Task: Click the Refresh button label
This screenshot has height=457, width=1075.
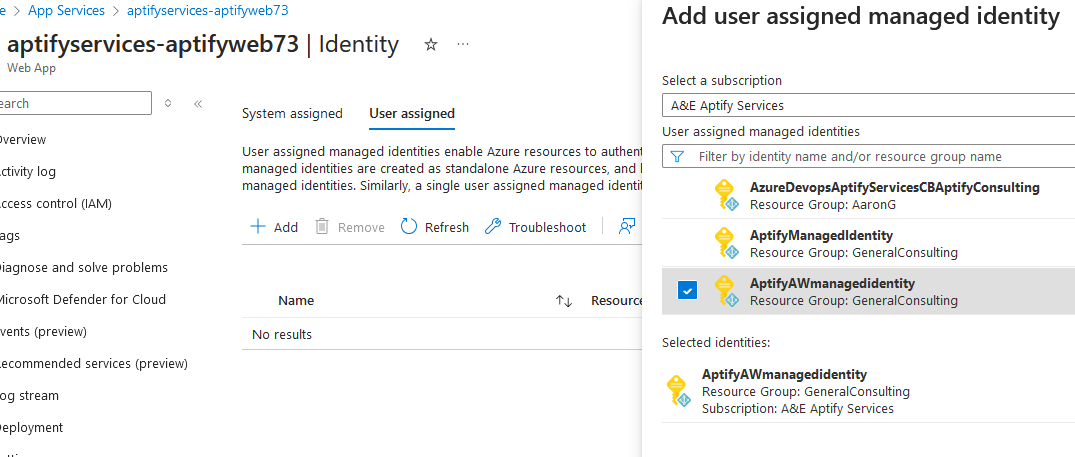Action: coord(447,227)
